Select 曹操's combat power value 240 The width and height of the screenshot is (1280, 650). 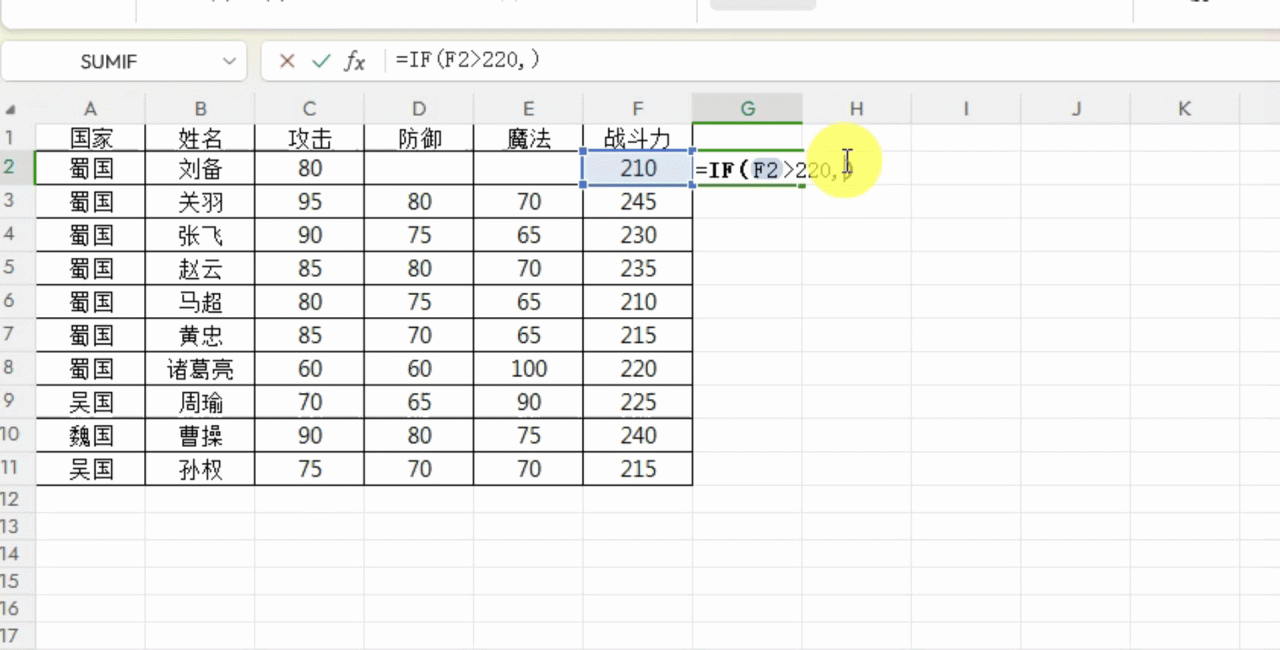tap(637, 435)
